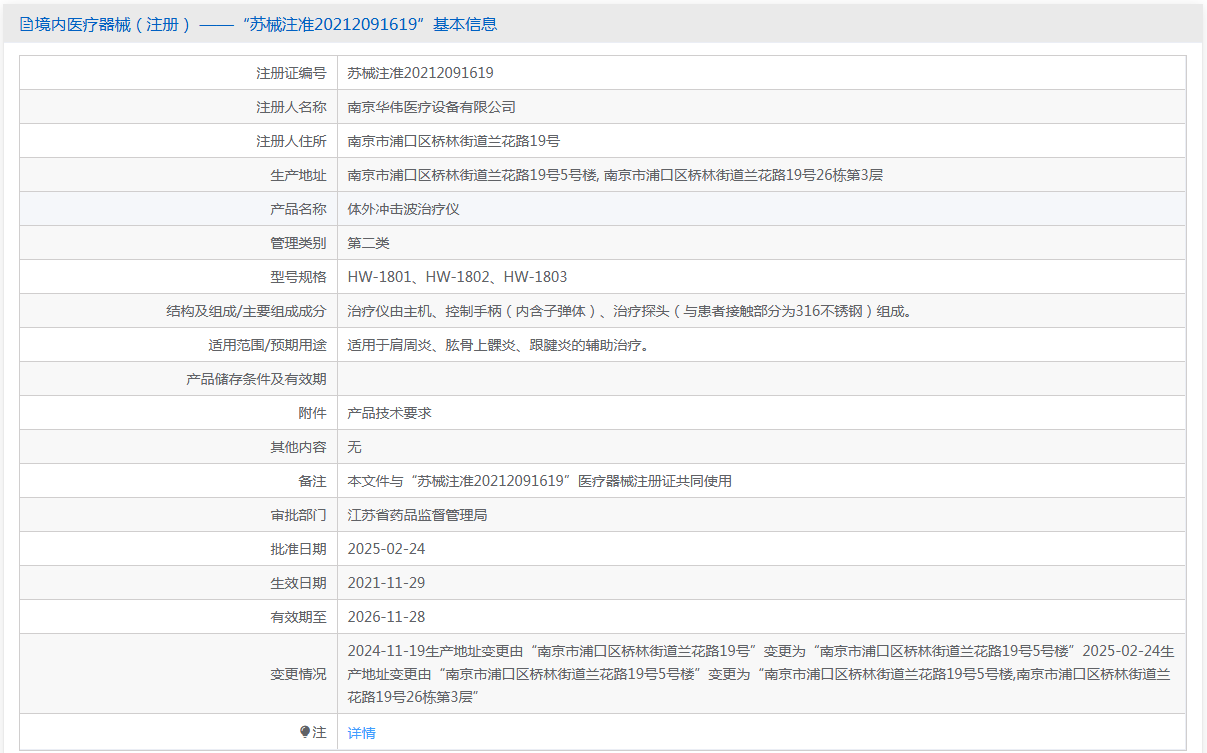Open the 详情 link
Screen dimensions: 1207x753
[x=362, y=733]
